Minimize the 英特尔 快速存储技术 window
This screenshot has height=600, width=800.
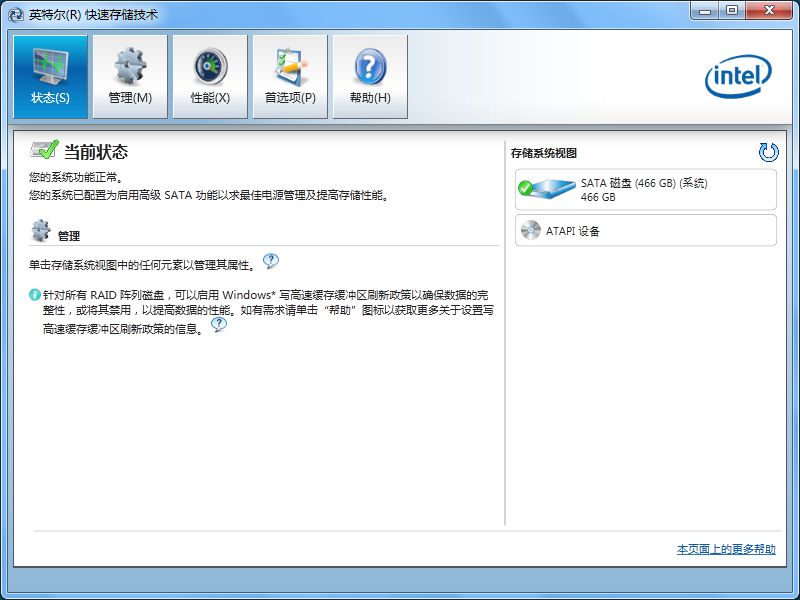coord(705,11)
